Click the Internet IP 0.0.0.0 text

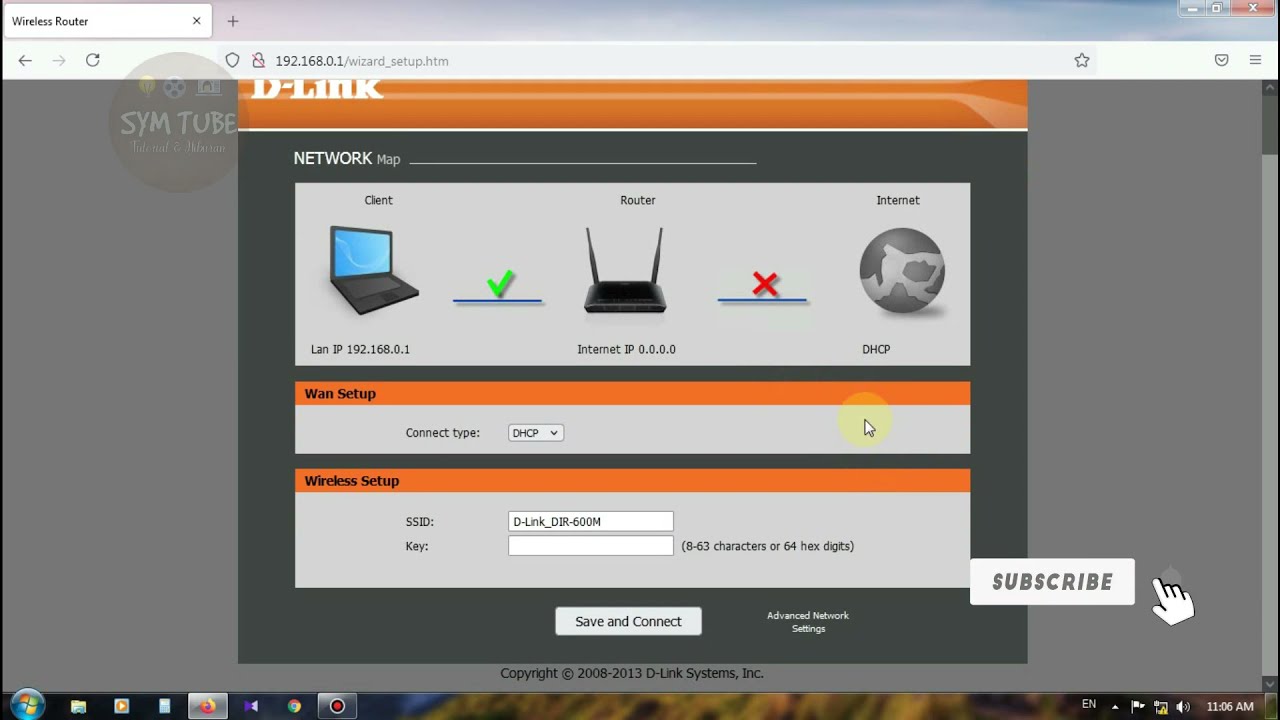pos(626,349)
